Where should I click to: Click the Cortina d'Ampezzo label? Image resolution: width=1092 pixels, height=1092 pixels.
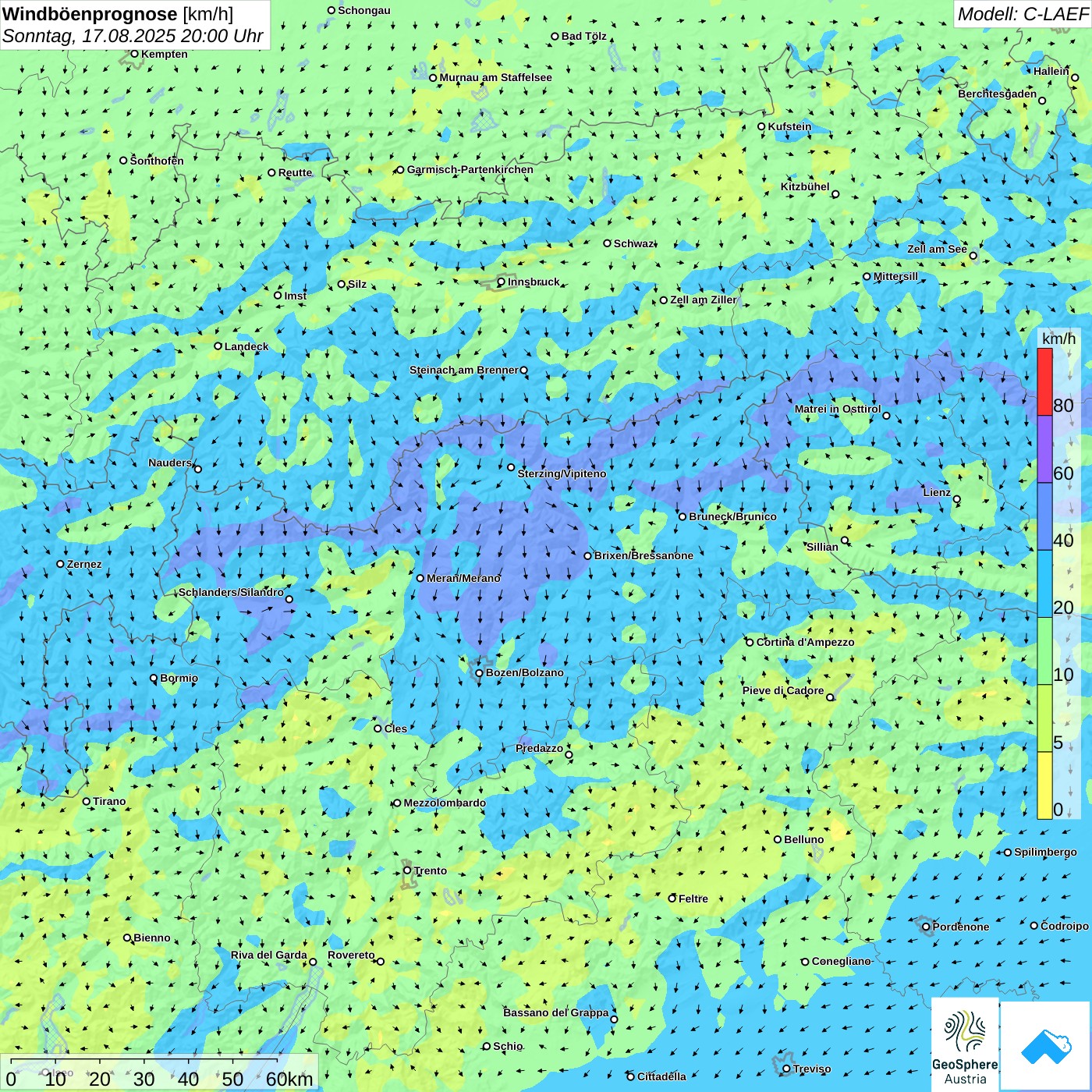806,642
